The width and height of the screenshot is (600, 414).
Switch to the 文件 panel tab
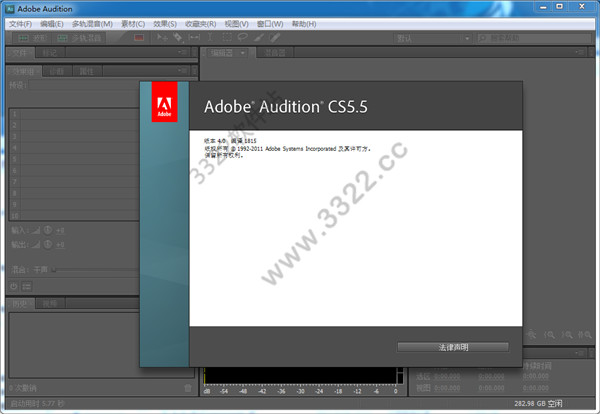(20, 53)
